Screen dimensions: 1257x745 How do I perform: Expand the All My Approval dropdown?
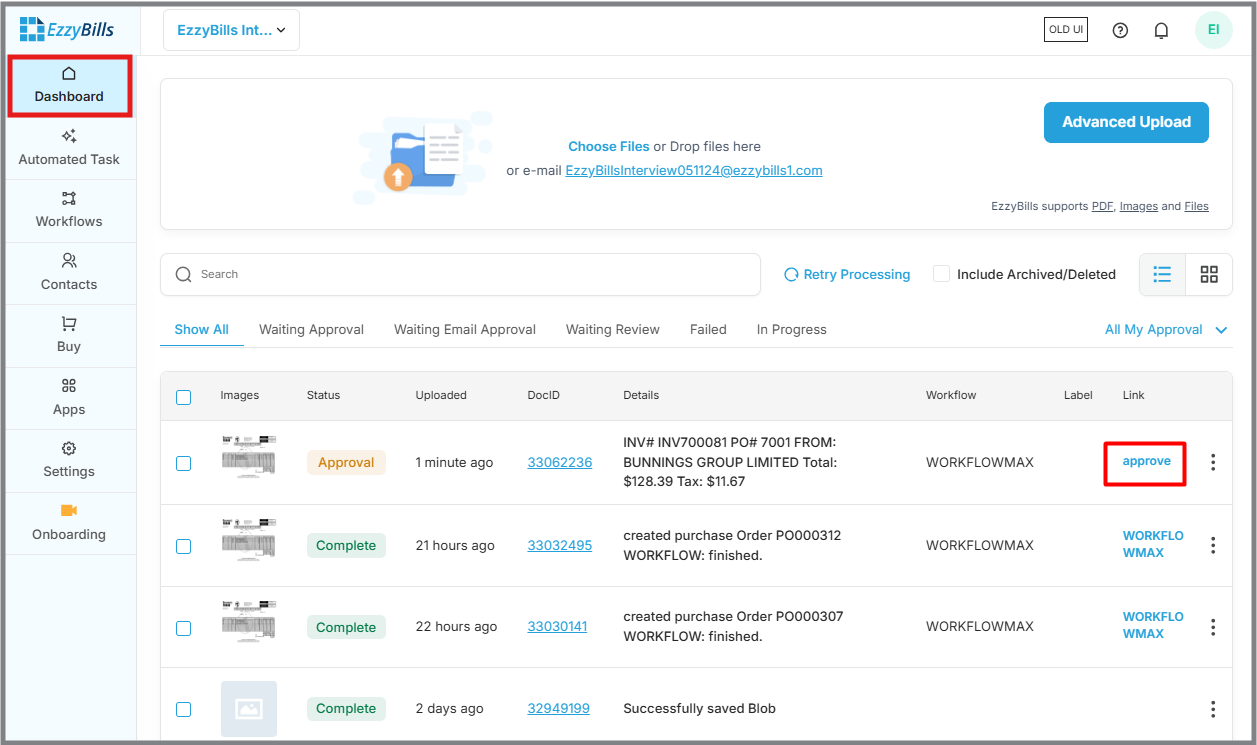click(1166, 329)
